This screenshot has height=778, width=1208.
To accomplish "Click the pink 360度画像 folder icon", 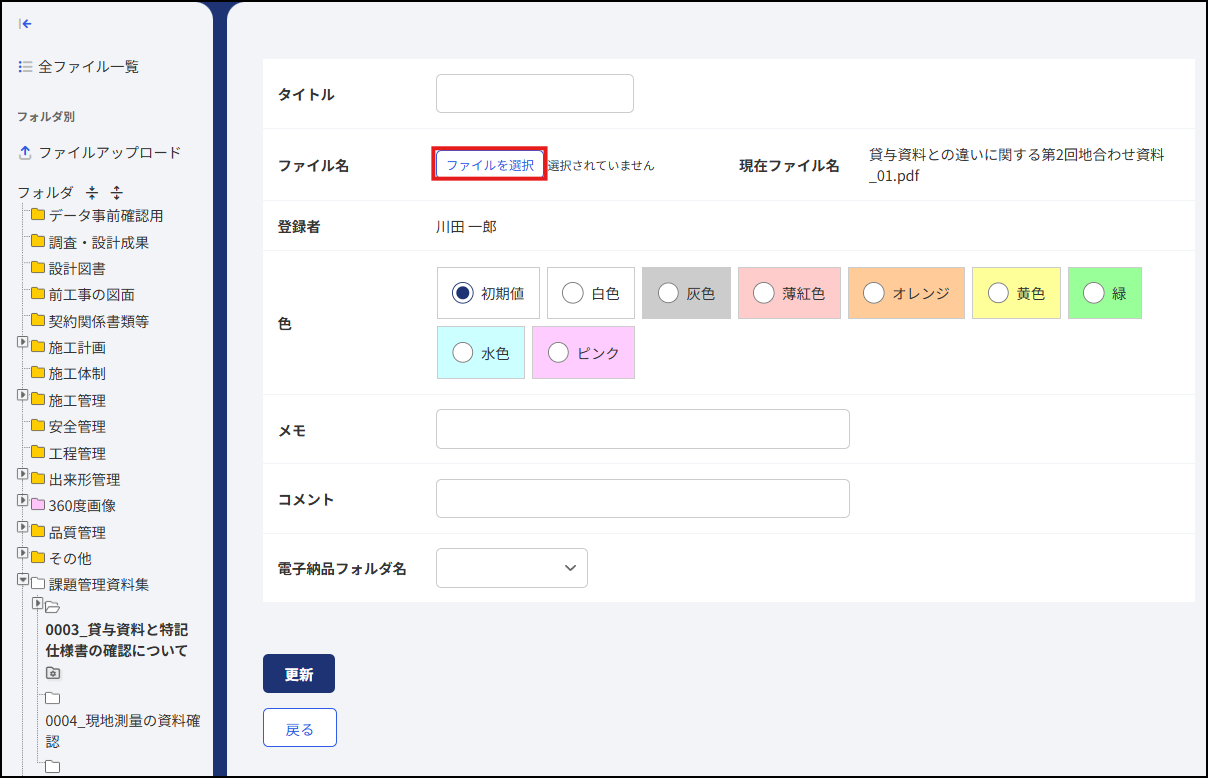I will (38, 505).
